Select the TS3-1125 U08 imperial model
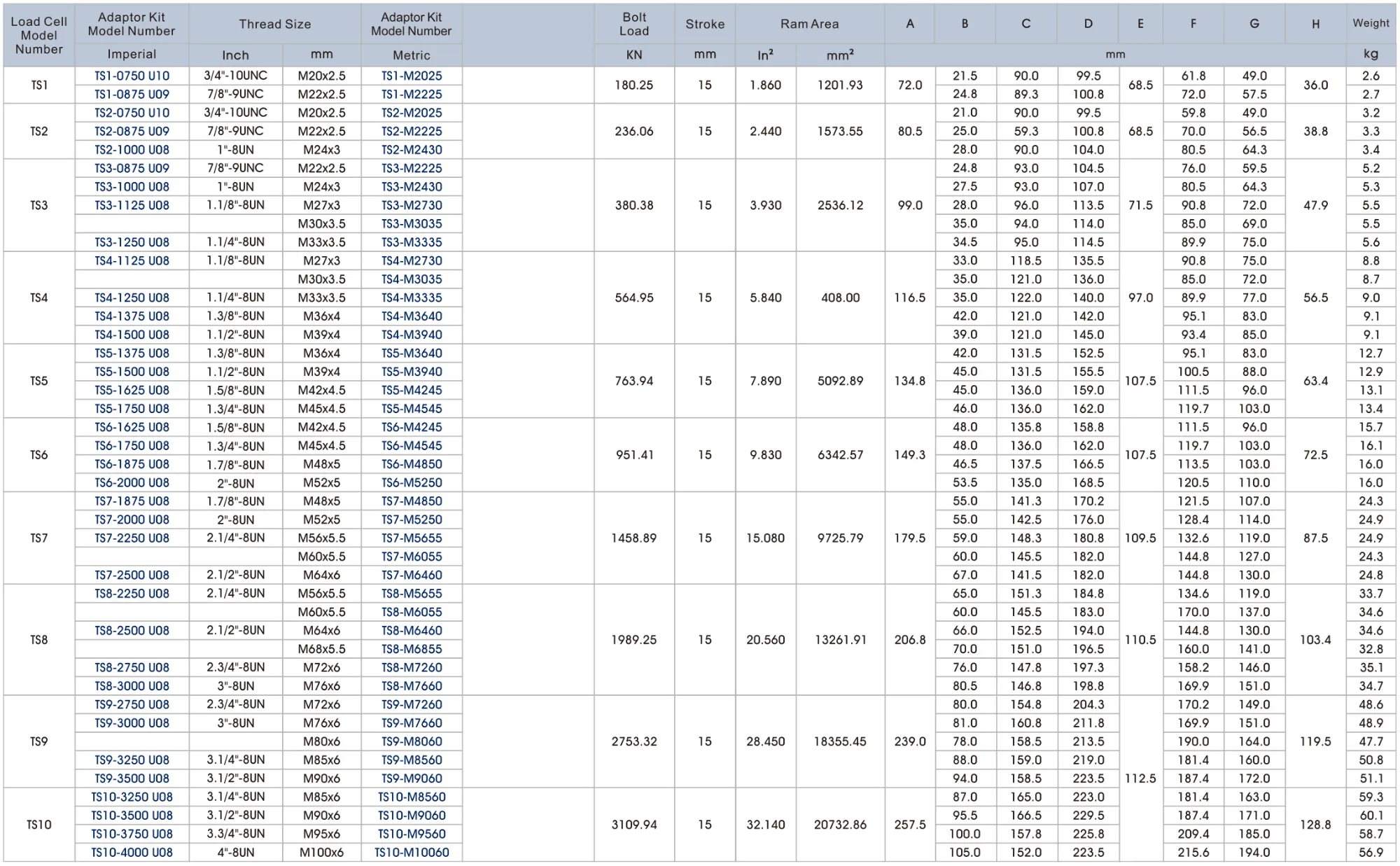The image size is (1400, 866). tap(132, 205)
